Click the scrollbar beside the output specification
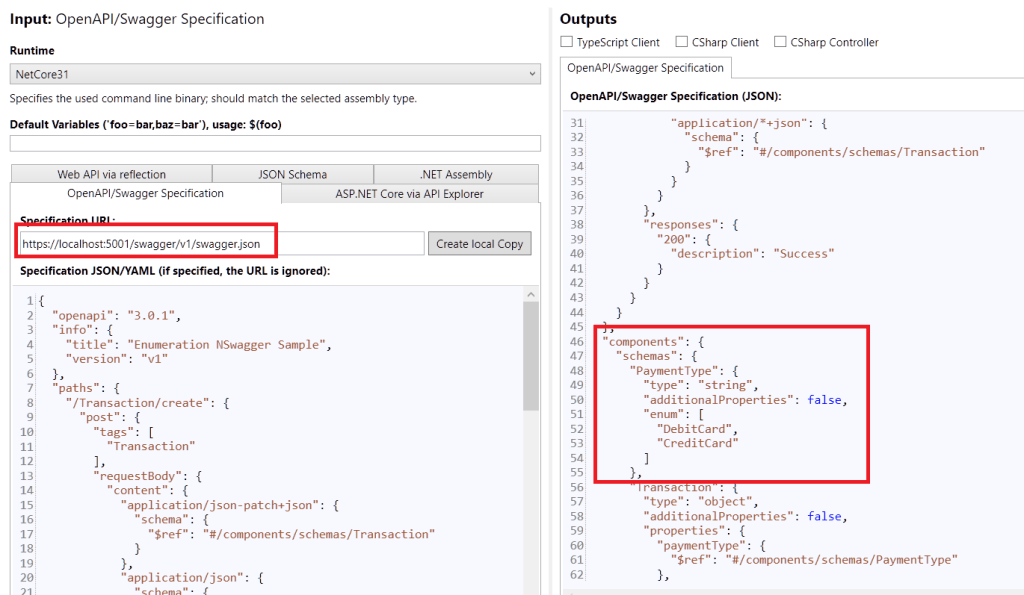The image size is (1024, 595). coord(1018,300)
